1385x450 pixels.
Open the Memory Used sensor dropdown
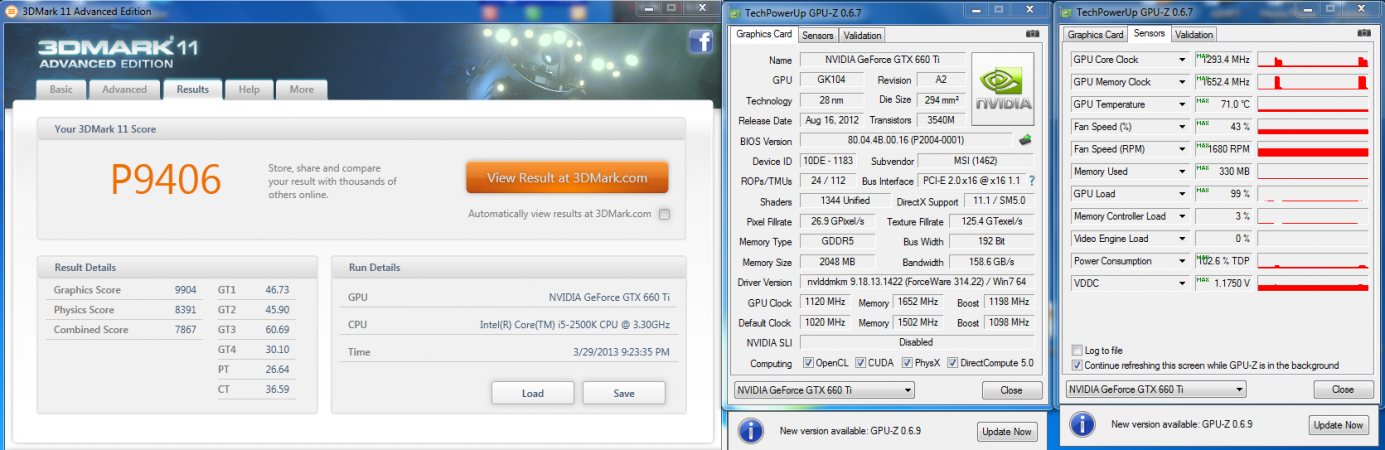(1182, 172)
